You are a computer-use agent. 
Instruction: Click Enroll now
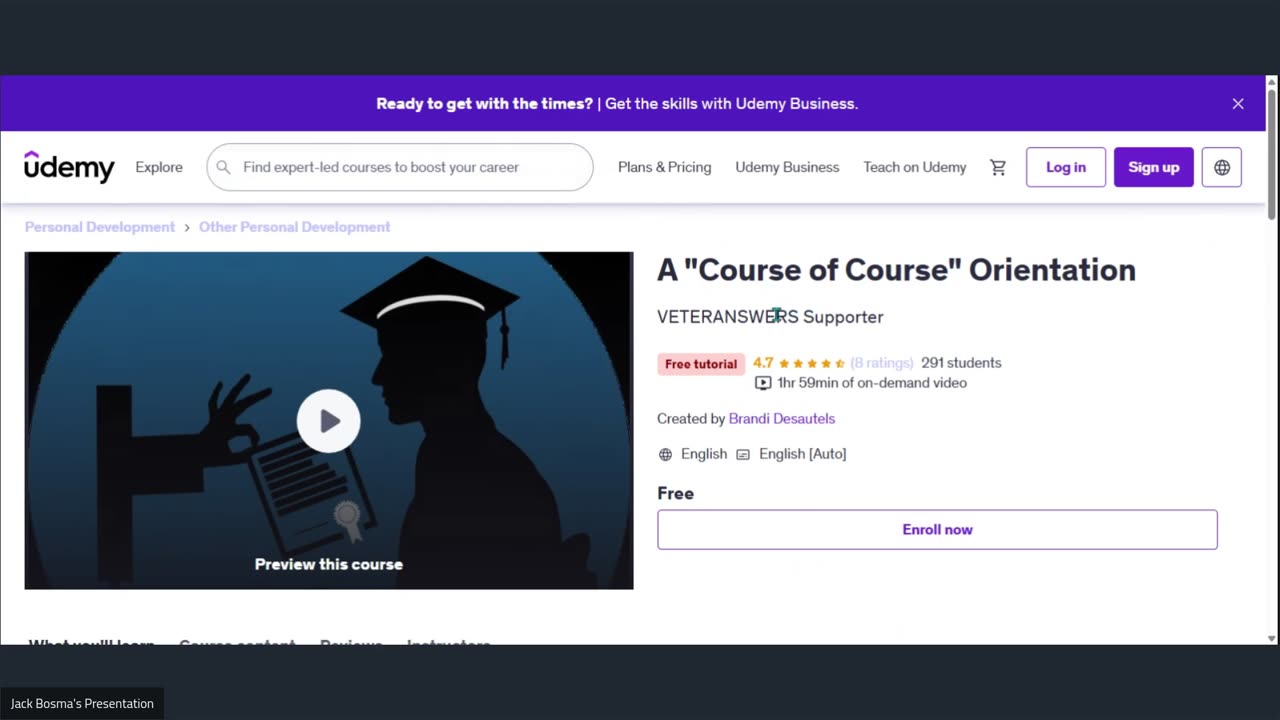[937, 530]
